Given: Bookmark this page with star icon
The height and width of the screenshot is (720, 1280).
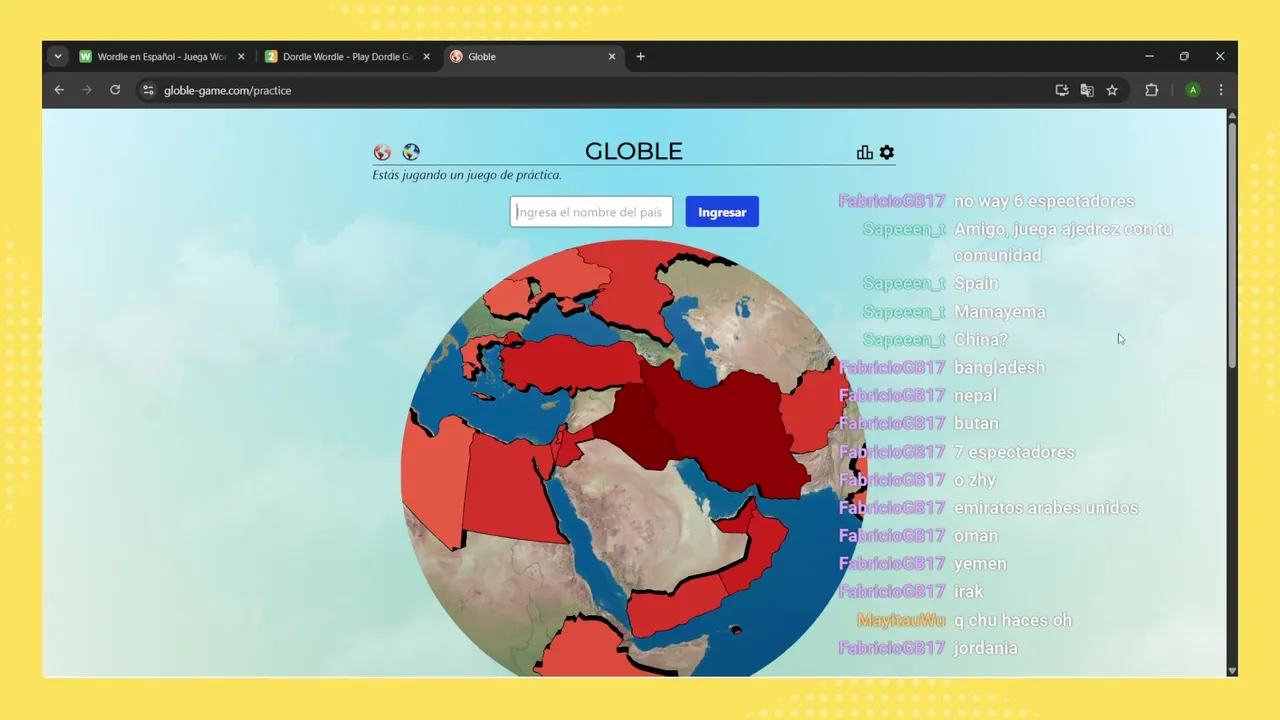Looking at the screenshot, I should pos(1112,90).
